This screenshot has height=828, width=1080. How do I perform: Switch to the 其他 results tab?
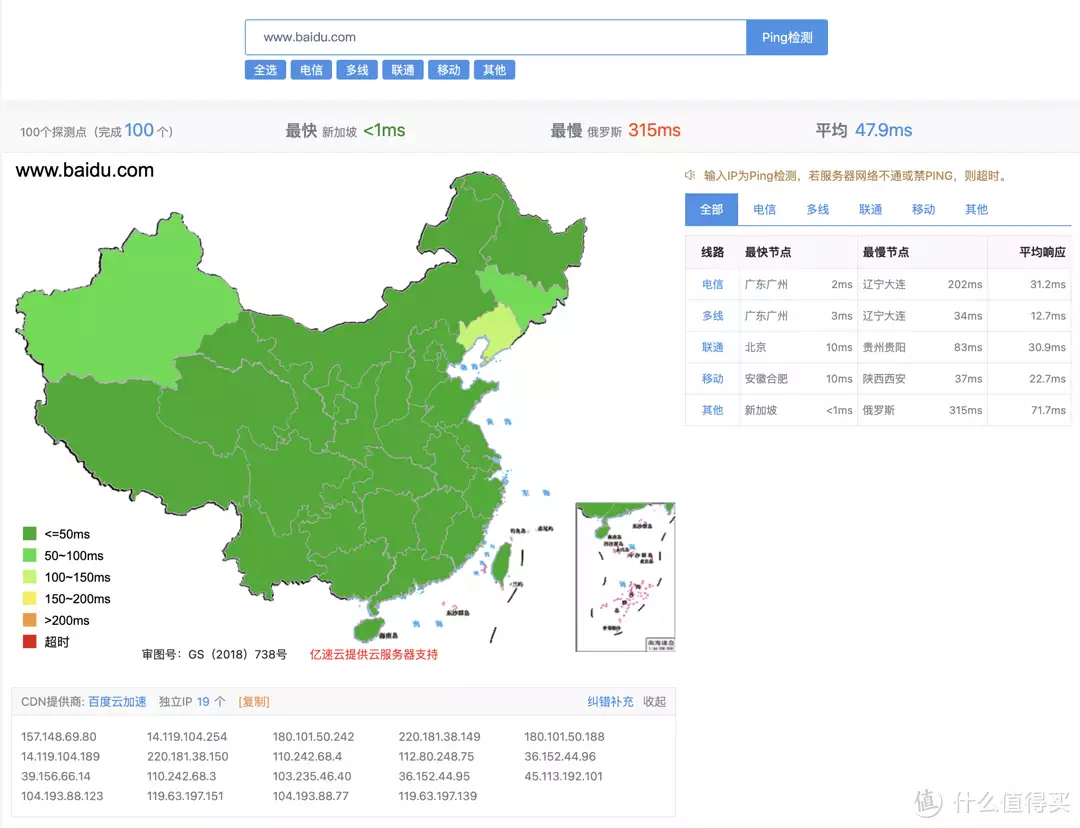976,209
